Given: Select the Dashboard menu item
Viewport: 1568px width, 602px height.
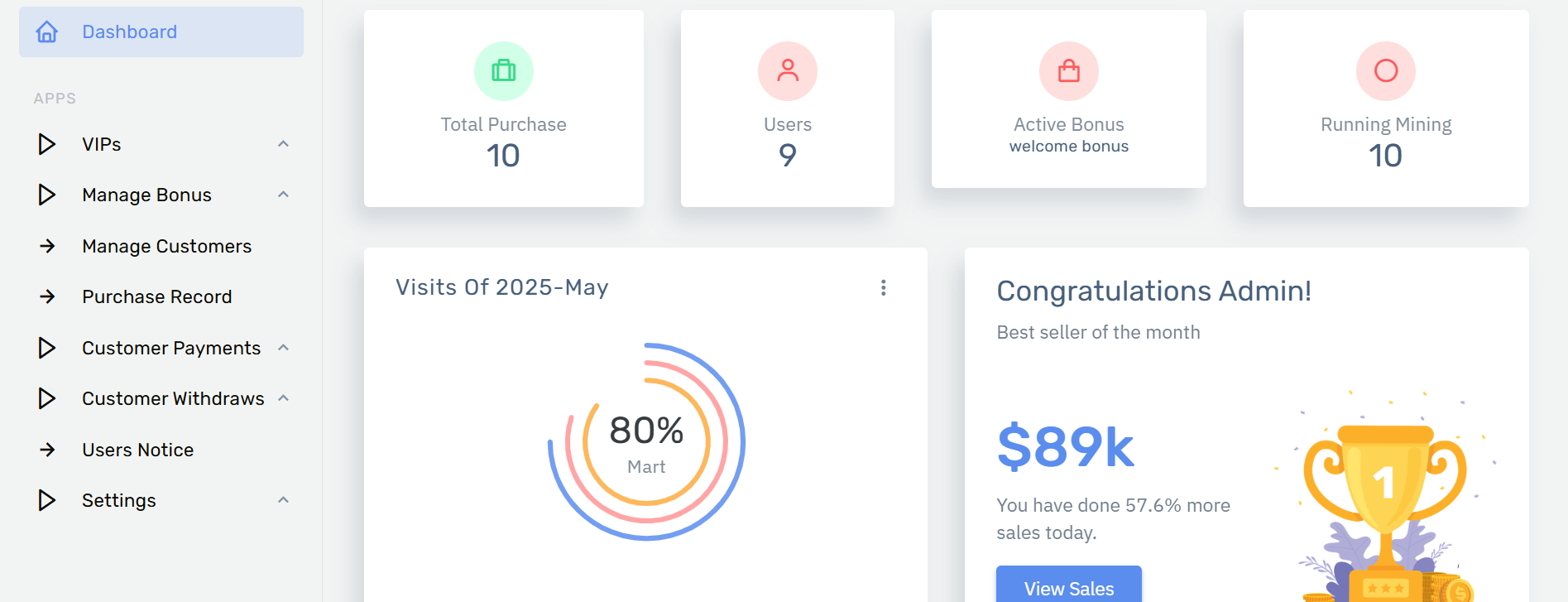Looking at the screenshot, I should tap(161, 32).
